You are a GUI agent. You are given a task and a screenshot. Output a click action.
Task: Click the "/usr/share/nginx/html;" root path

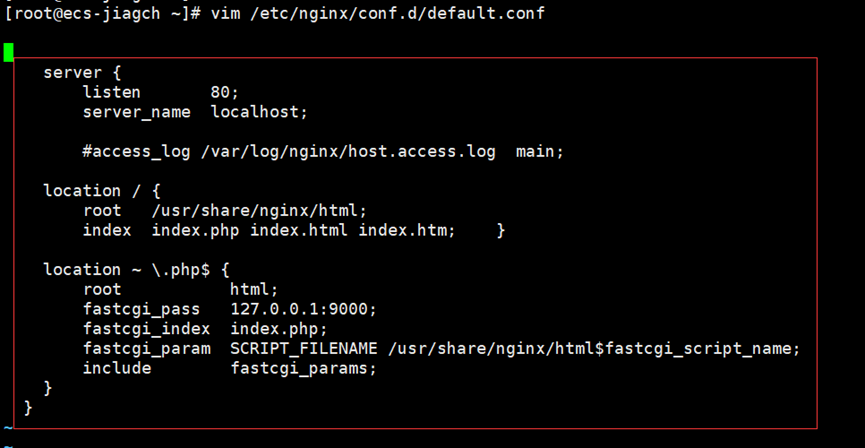(259, 210)
